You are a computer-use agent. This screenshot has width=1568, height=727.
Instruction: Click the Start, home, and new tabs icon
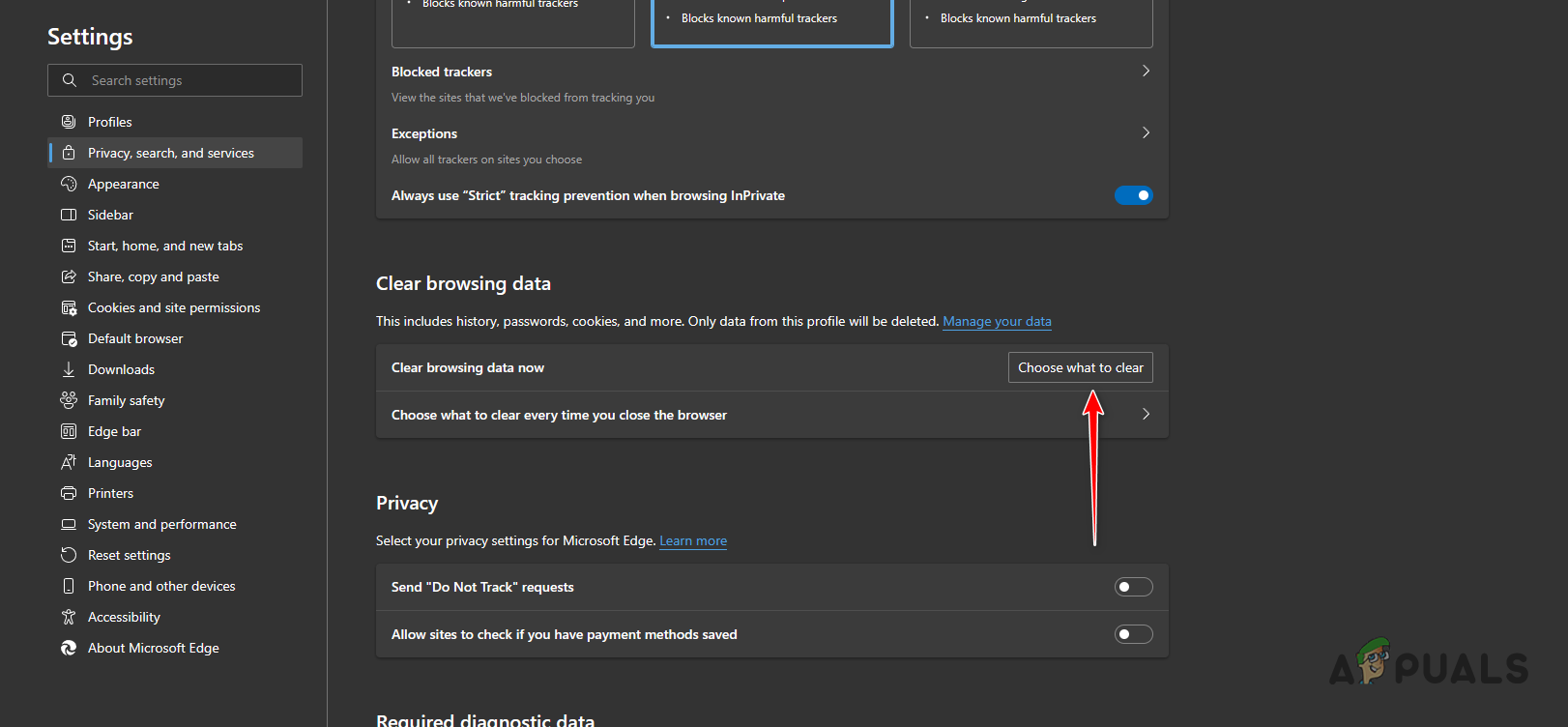coord(69,246)
